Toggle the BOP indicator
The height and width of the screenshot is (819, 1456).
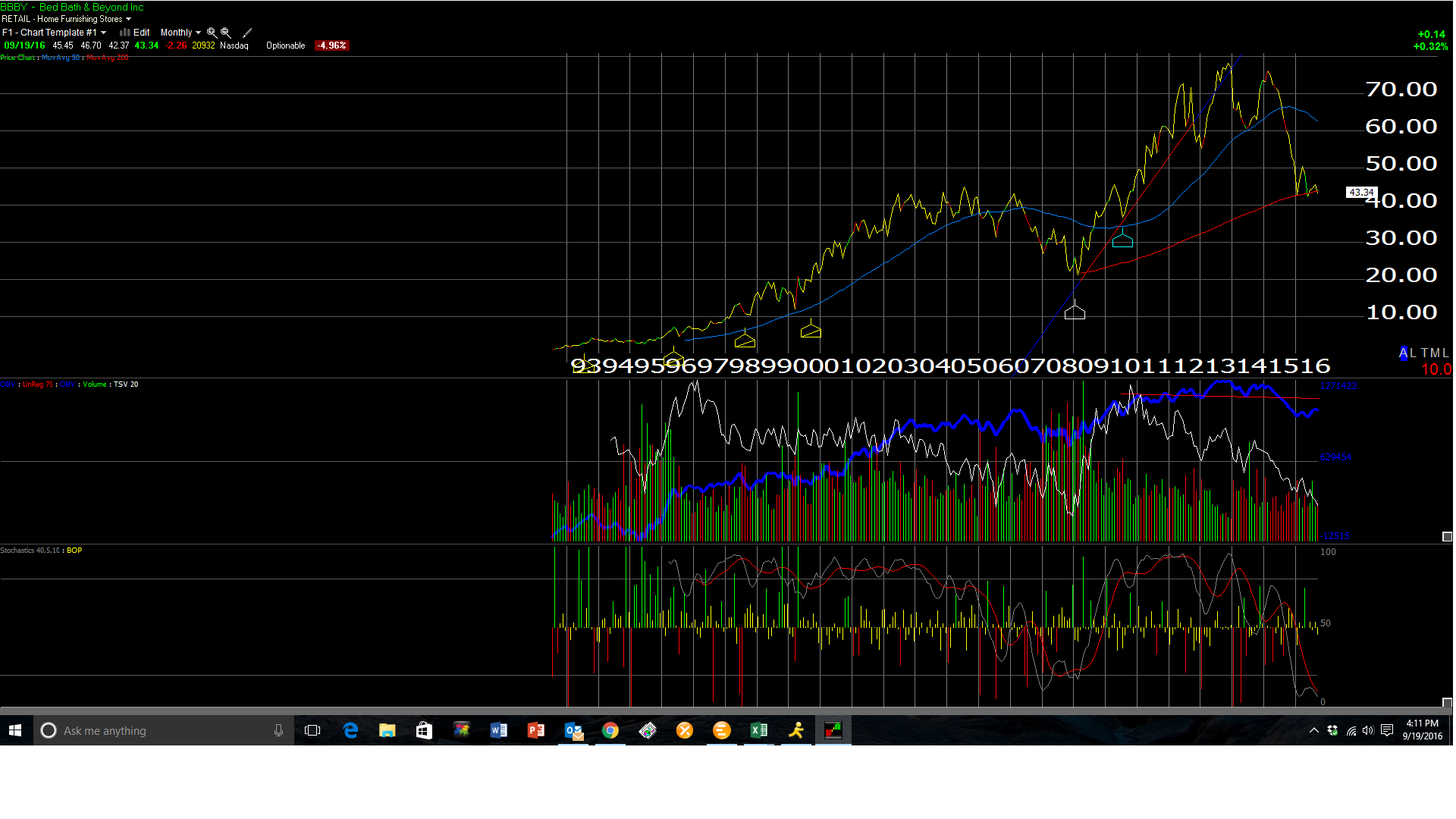[x=74, y=550]
